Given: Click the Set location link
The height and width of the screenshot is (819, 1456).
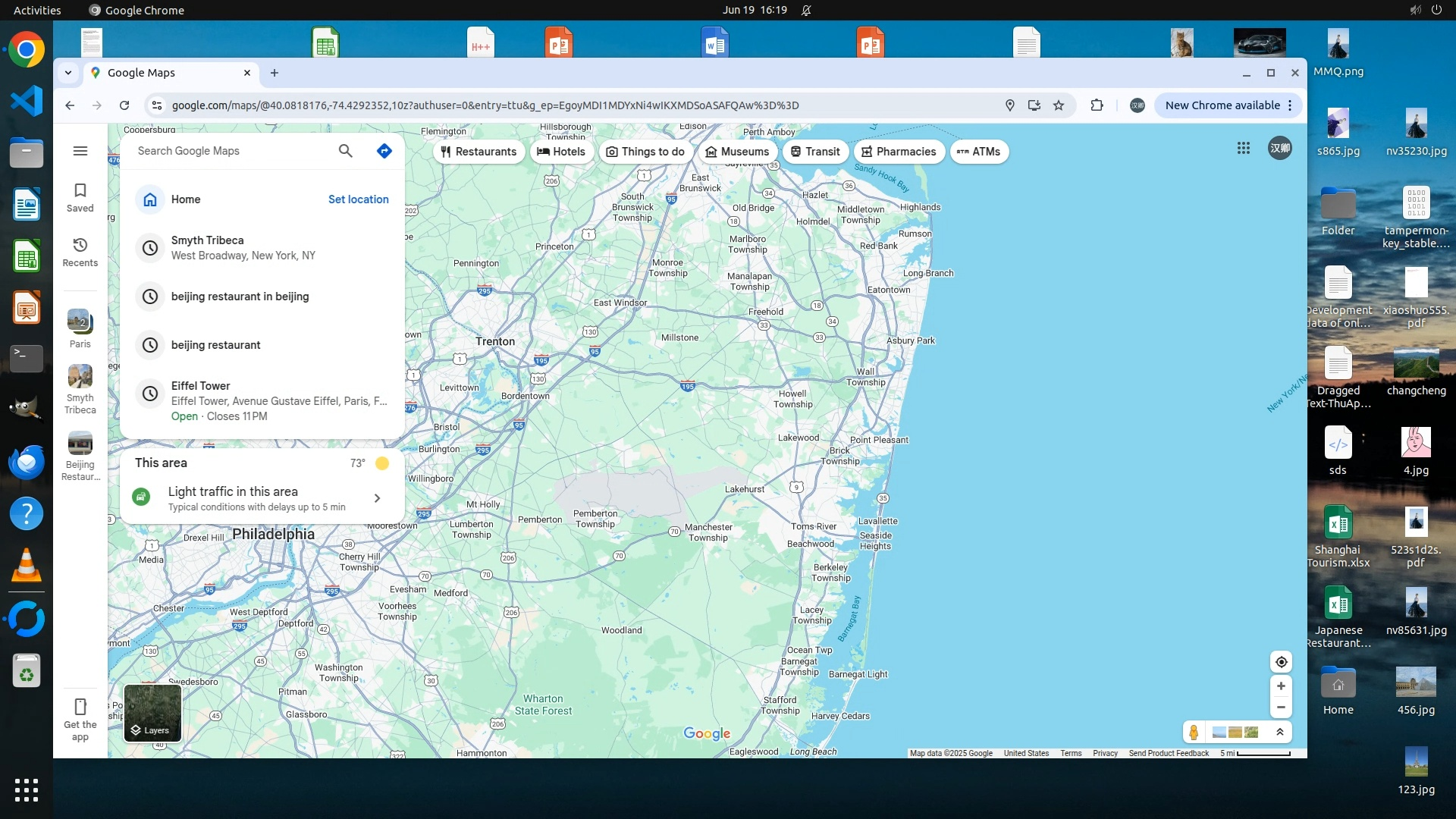Looking at the screenshot, I should [x=358, y=199].
